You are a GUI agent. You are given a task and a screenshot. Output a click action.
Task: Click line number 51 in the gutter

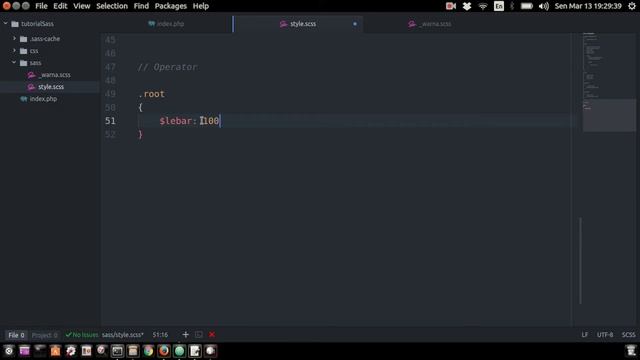(x=110, y=121)
